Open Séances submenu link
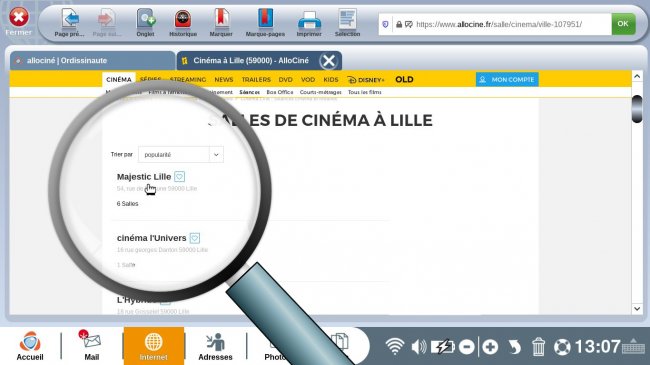Screen dimensions: 650x365 [250, 92]
